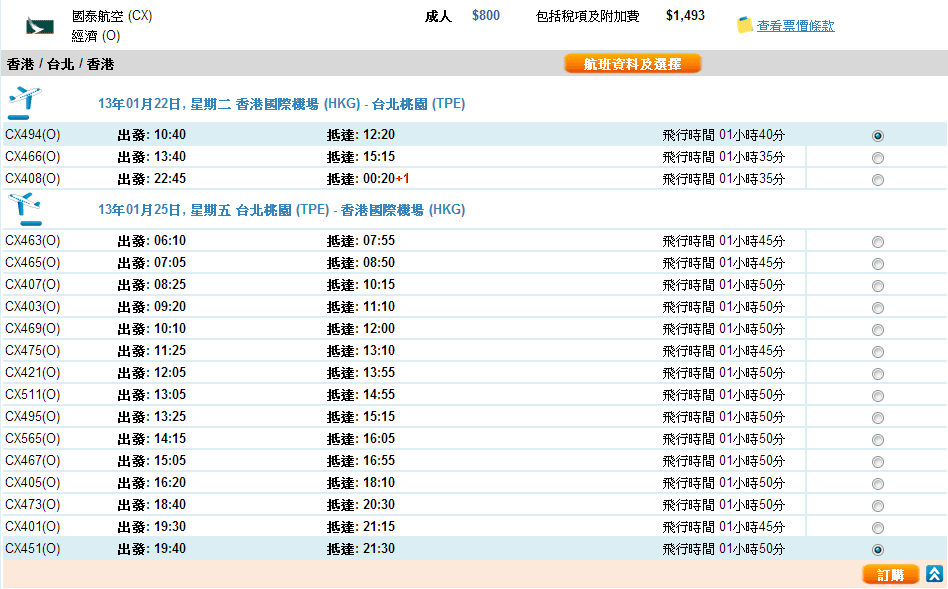
Task: Select return flight CX421 at 12:05
Action: click(878, 374)
